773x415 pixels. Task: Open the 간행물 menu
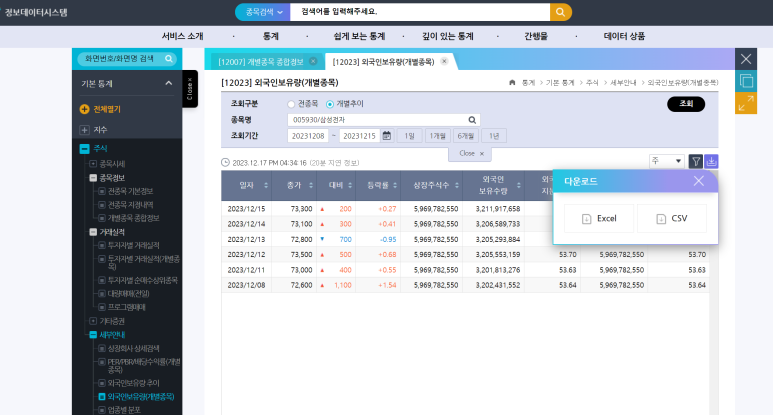pos(536,36)
